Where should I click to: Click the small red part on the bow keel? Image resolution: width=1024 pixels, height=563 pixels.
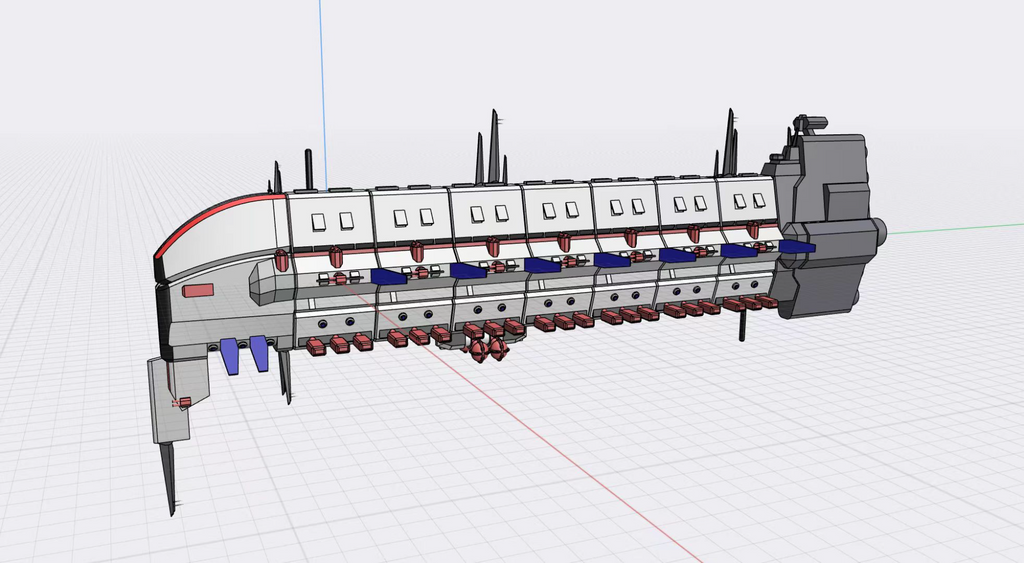(x=183, y=402)
